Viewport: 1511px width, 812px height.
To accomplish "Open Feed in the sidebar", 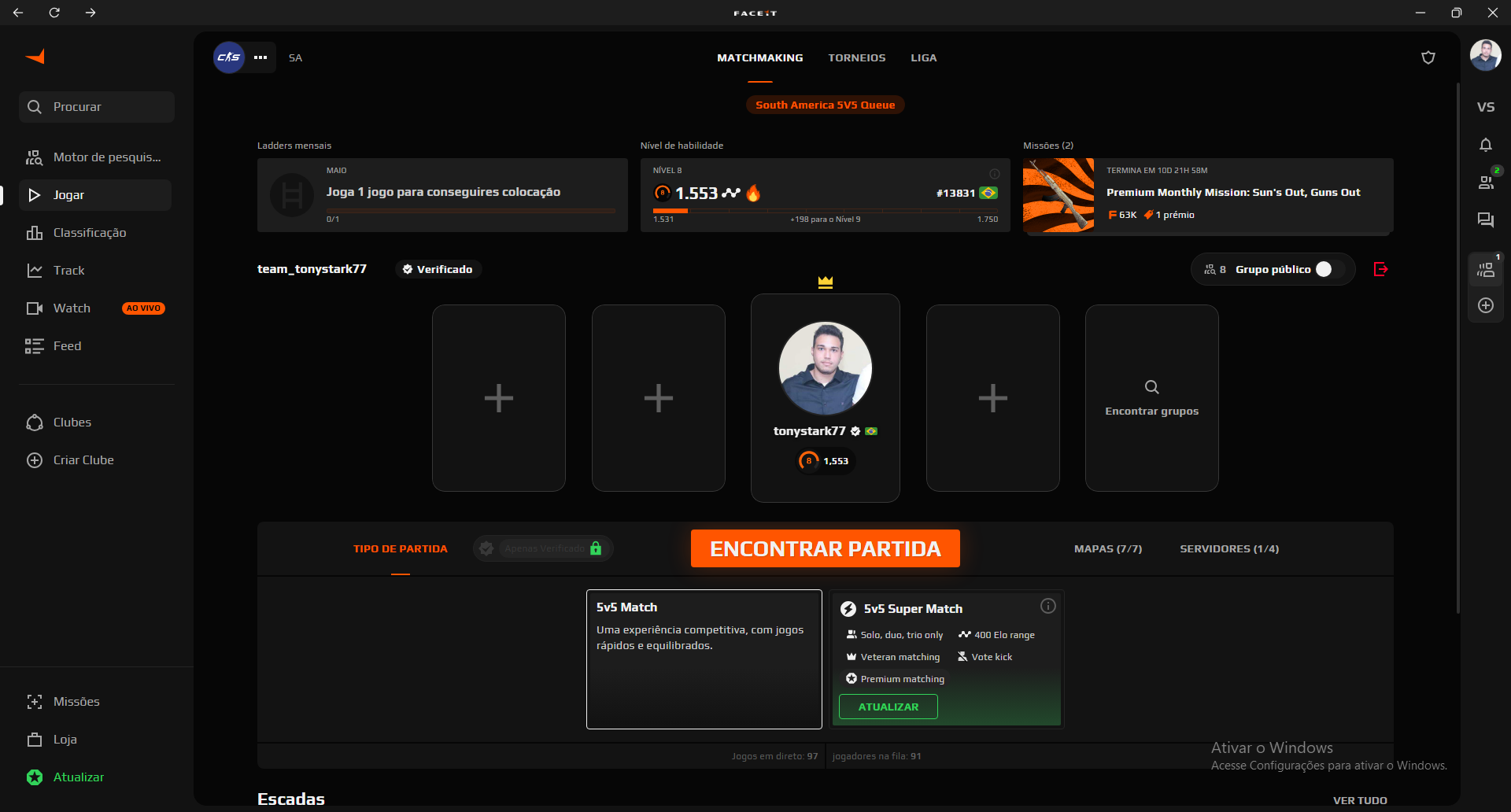I will tap(95, 346).
